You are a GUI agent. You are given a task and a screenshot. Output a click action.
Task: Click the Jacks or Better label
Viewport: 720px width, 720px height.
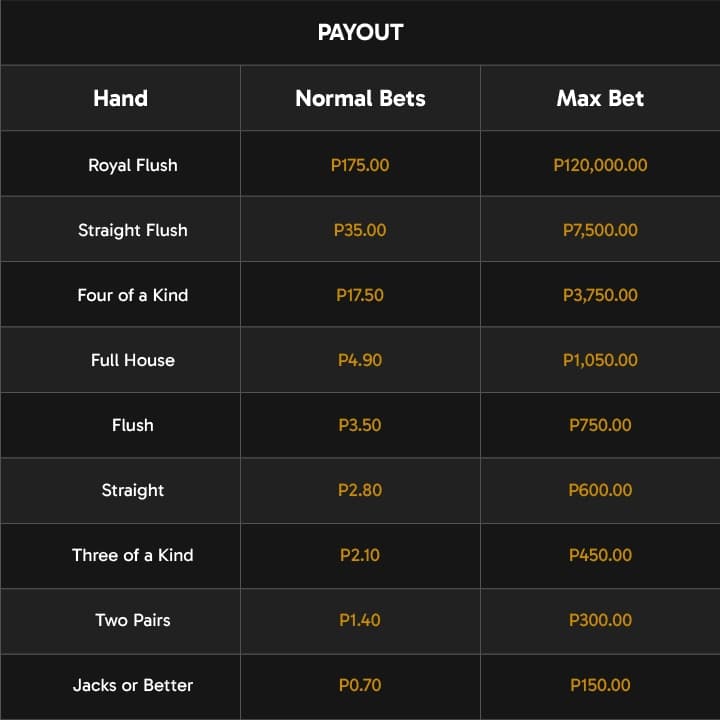pos(133,686)
